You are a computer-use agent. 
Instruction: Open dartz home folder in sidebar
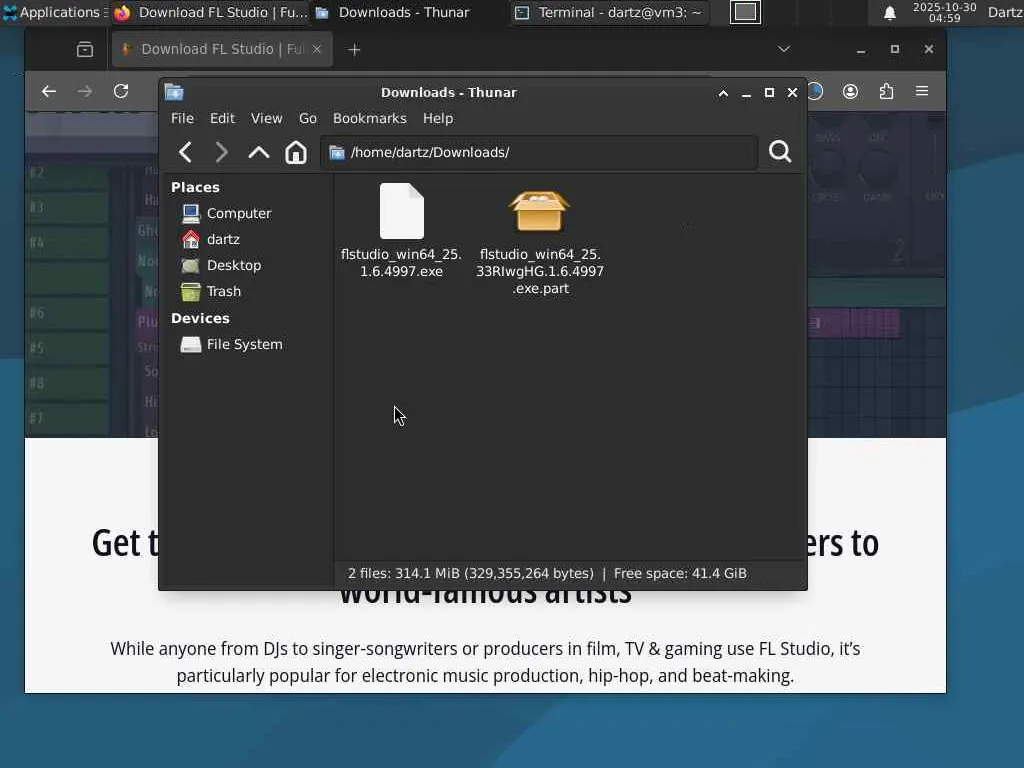pyautogui.click(x=210, y=240)
